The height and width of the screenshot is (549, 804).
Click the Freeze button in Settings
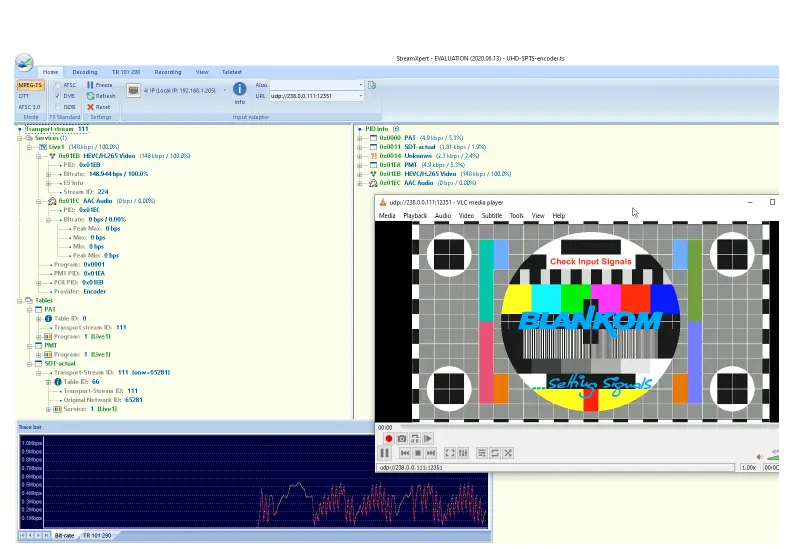click(99, 85)
